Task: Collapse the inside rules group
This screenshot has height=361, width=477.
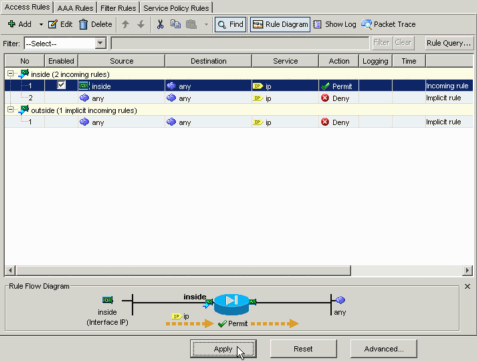Action: (x=11, y=74)
